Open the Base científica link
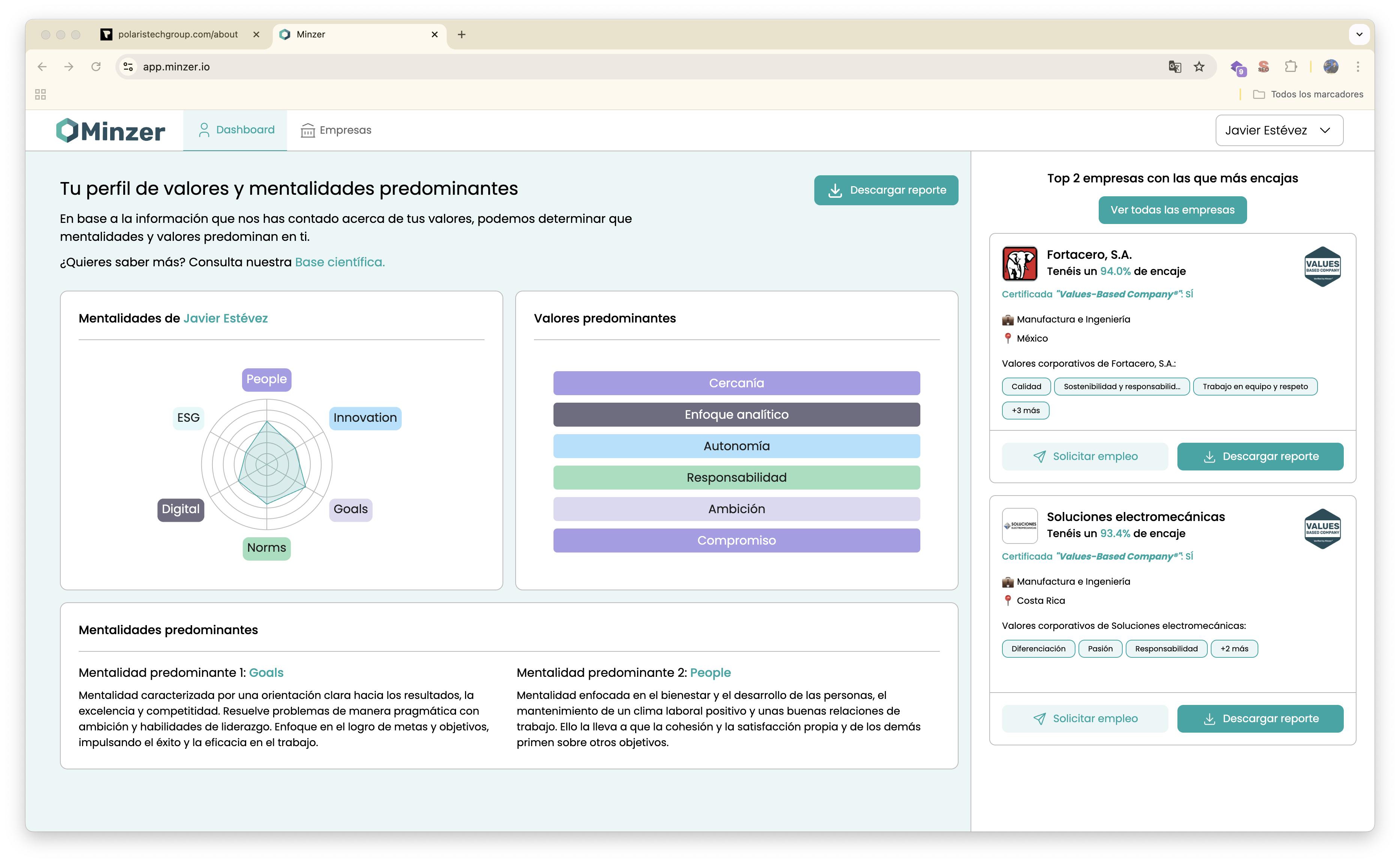Screen dimensions: 1400x863 tap(340, 262)
